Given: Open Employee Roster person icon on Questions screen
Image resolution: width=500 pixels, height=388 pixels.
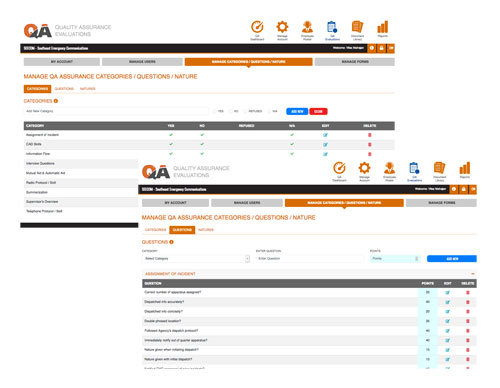Looking at the screenshot, I should (x=389, y=168).
